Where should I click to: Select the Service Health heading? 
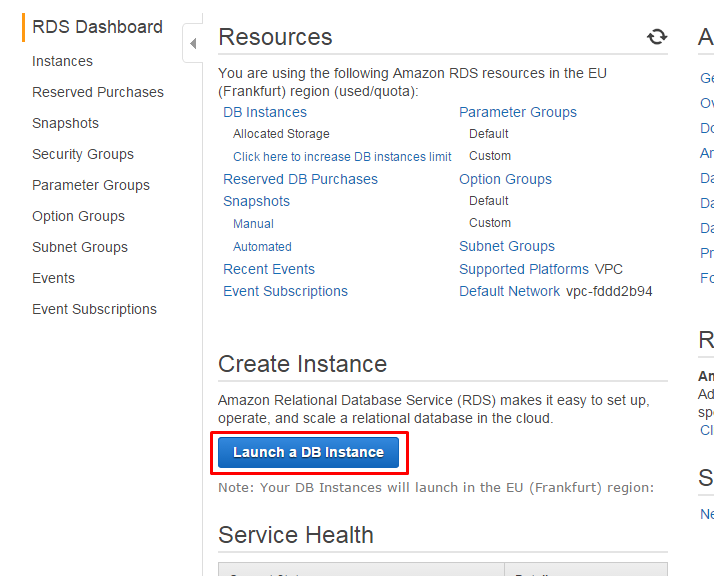click(296, 535)
